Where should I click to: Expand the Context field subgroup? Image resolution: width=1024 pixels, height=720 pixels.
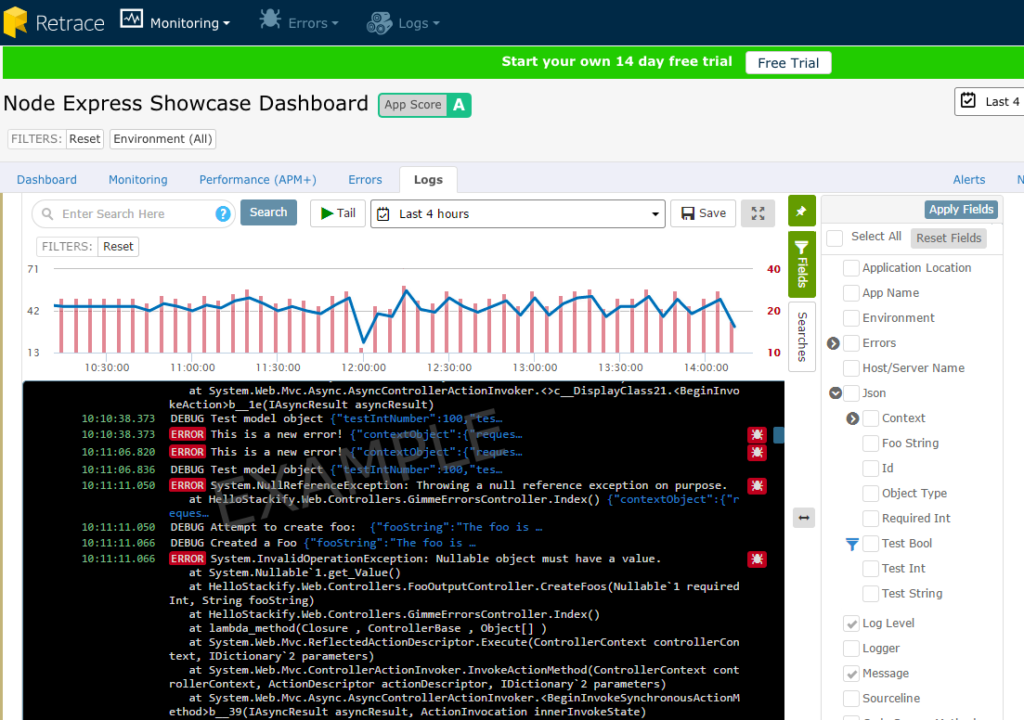[x=852, y=419]
